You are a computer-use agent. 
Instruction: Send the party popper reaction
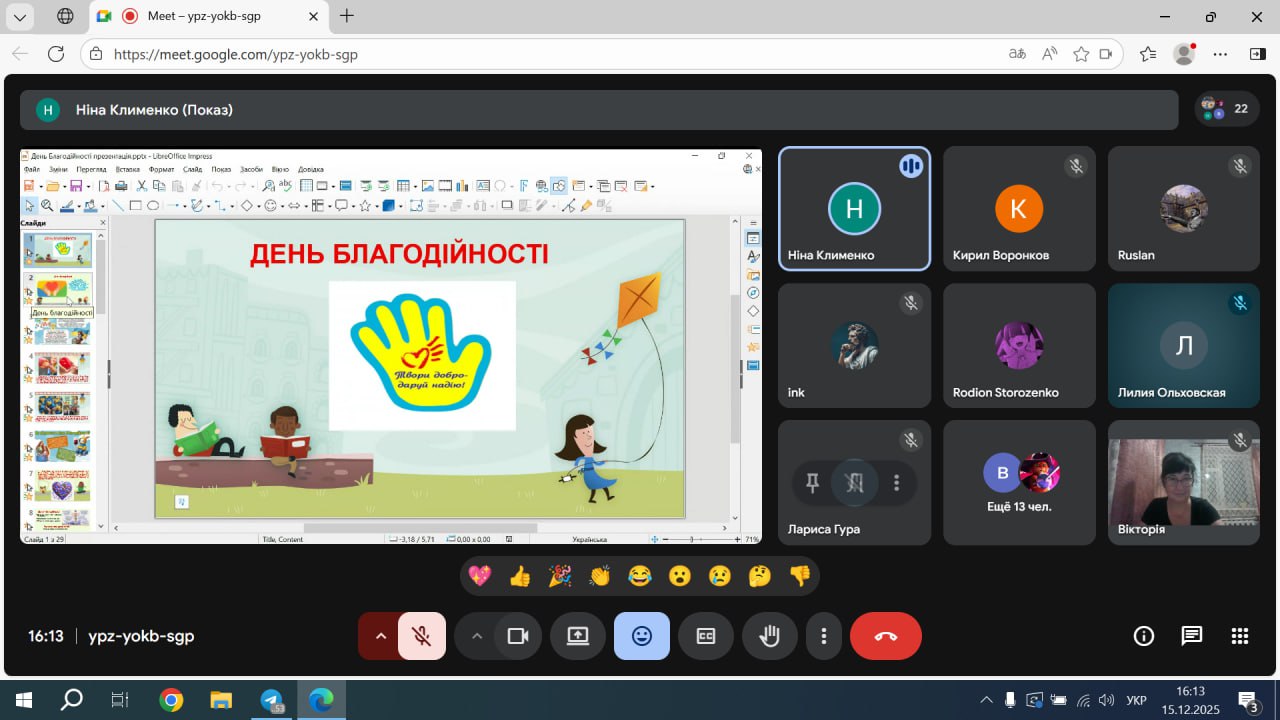(560, 576)
